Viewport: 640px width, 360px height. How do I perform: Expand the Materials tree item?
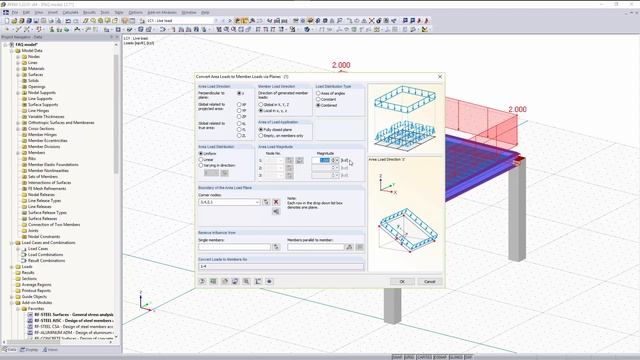coord(18,69)
